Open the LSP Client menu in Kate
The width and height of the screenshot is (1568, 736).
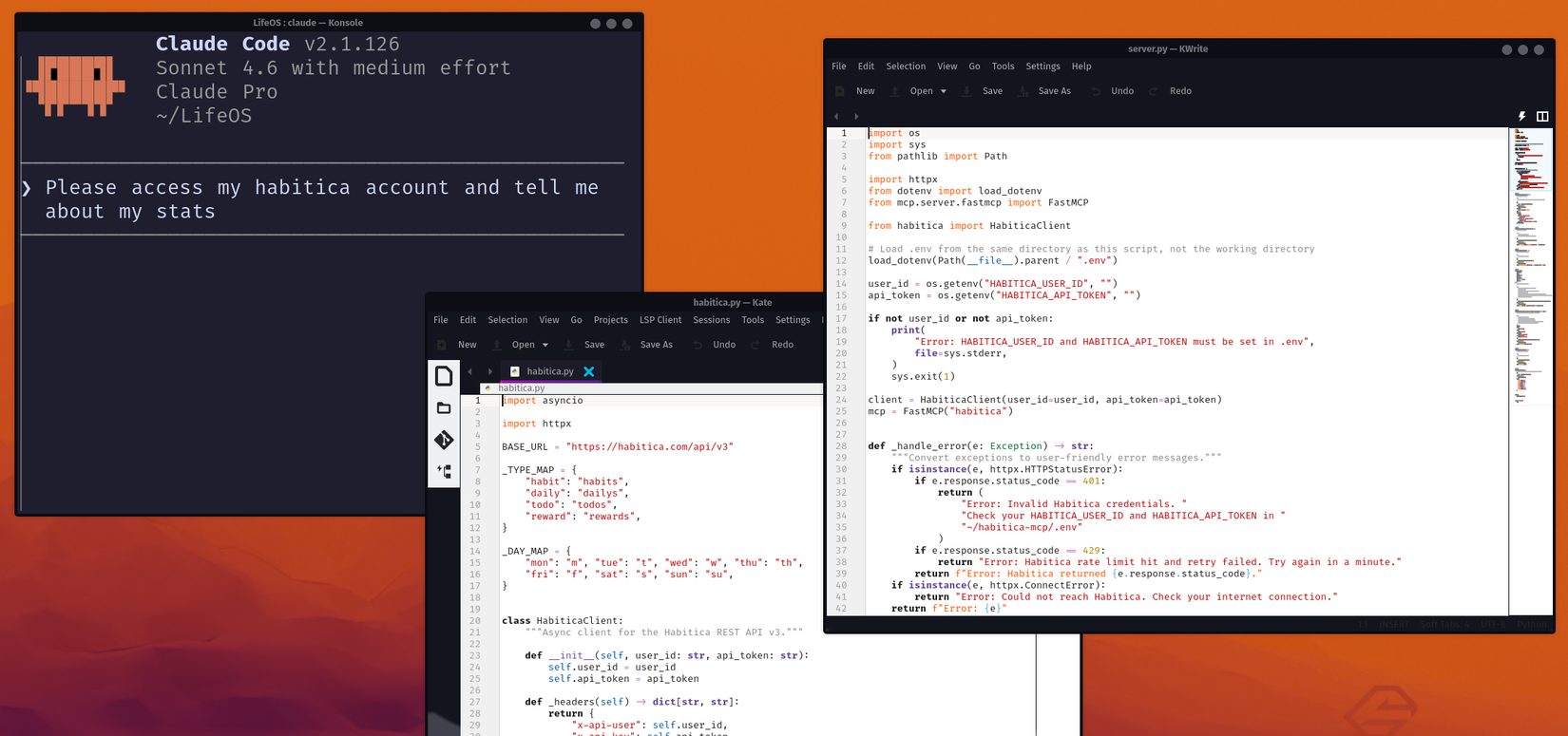[660, 320]
